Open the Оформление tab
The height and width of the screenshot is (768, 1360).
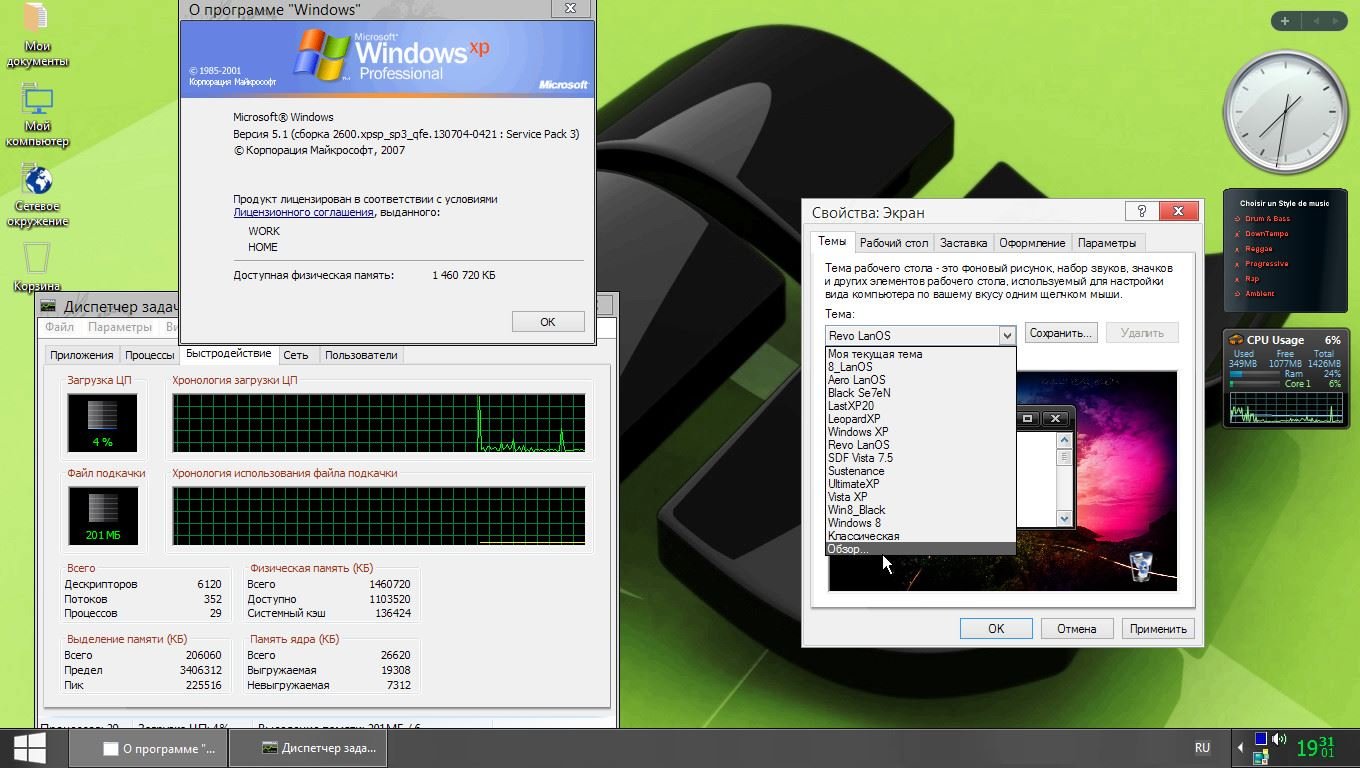1032,243
